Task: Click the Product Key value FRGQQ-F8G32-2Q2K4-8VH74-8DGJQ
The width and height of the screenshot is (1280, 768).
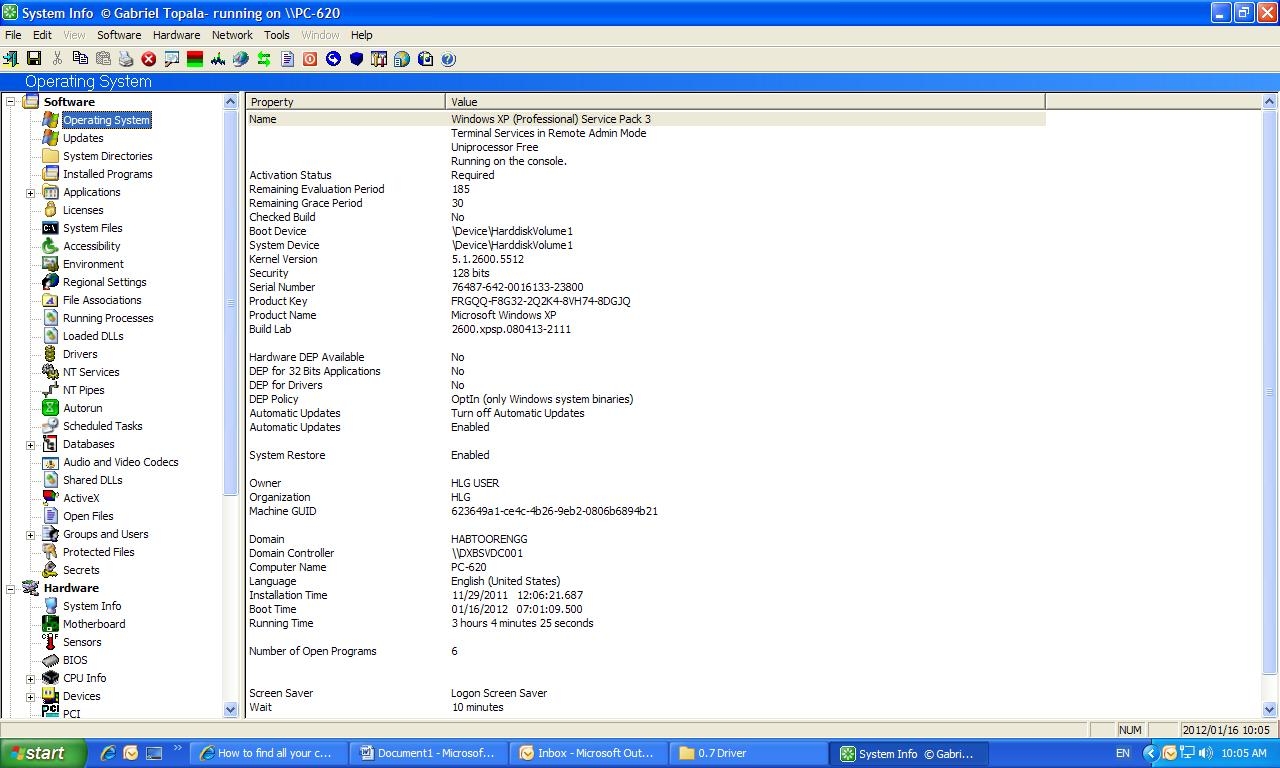Action: pos(540,301)
